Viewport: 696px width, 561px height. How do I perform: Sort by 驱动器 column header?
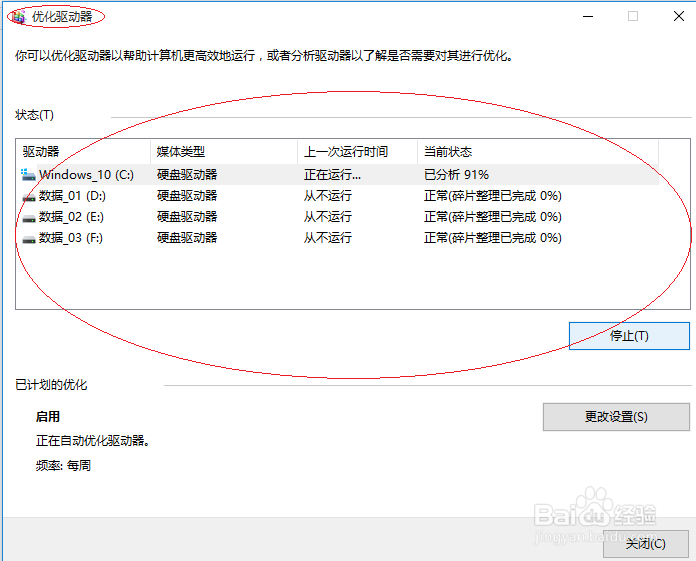(83, 152)
